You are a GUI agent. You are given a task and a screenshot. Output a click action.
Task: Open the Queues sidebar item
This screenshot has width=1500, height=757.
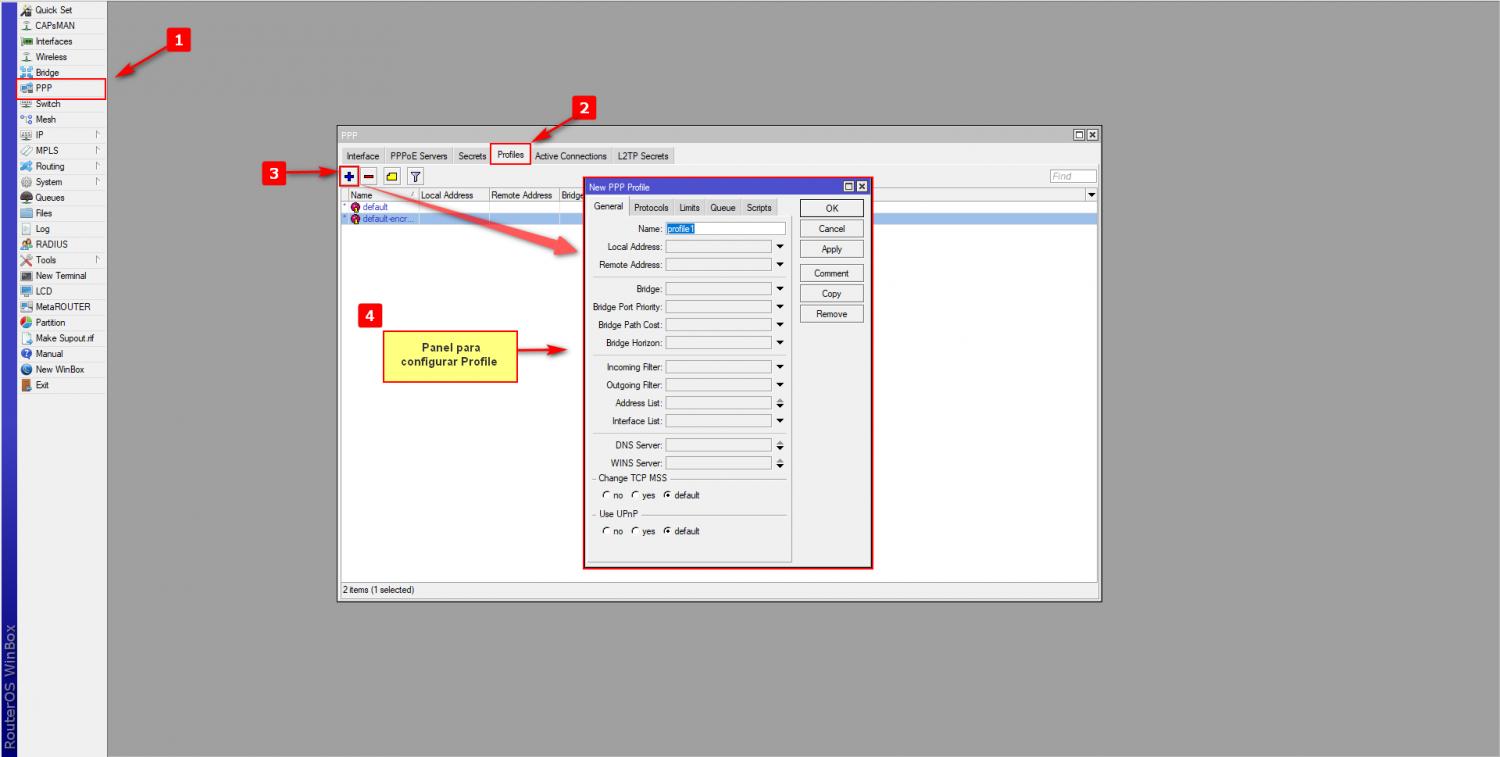(x=50, y=198)
